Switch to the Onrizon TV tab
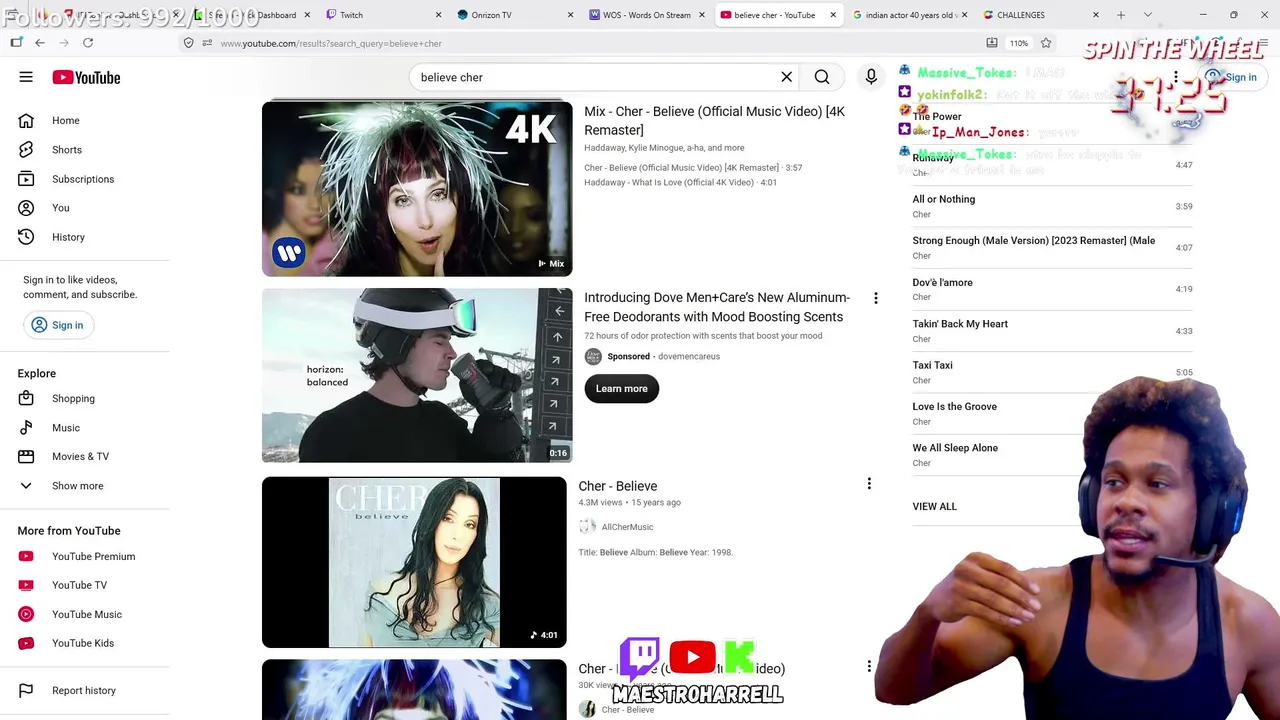Screen dimensions: 1280x720 (515, 15)
